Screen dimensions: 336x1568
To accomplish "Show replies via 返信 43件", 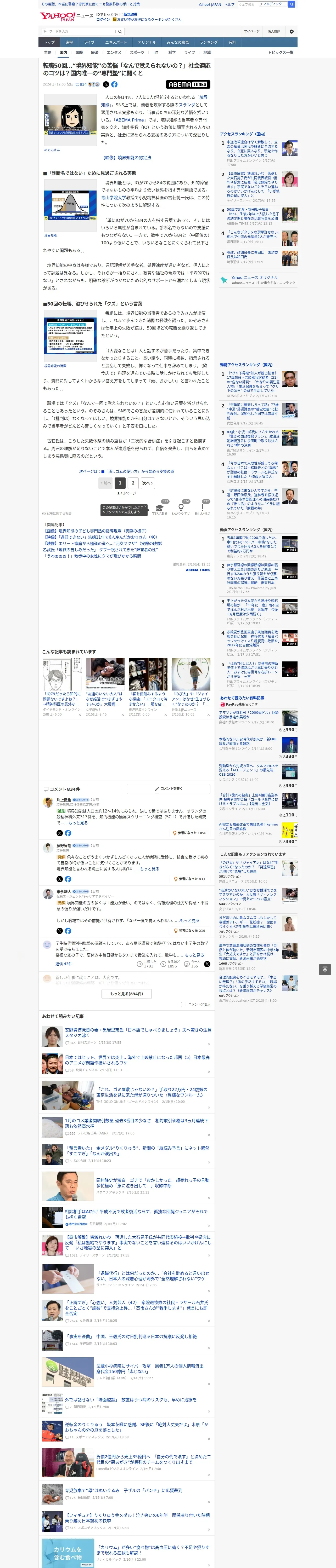I will click(64, 964).
